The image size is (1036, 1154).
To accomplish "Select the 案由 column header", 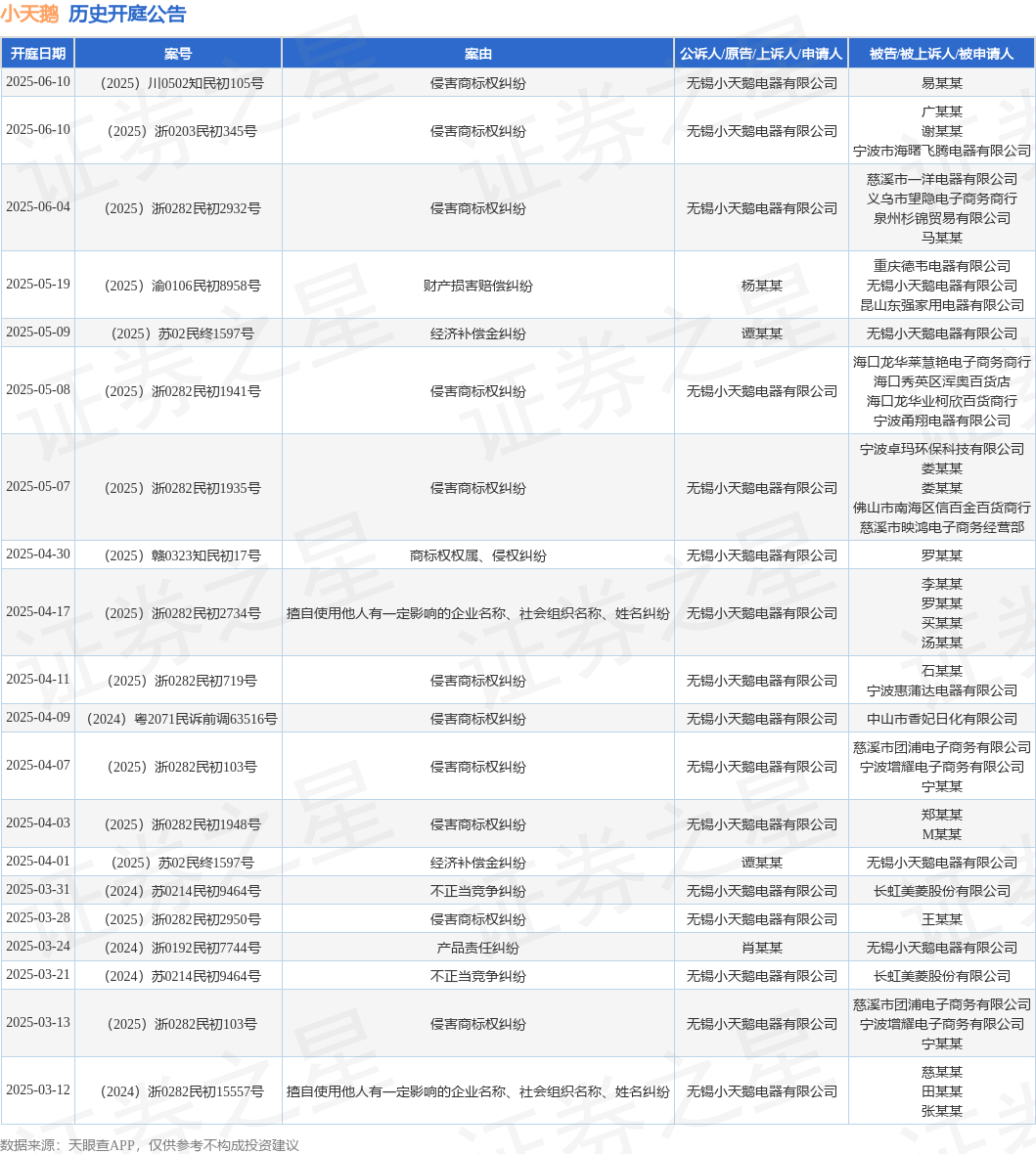I will 477,54.
